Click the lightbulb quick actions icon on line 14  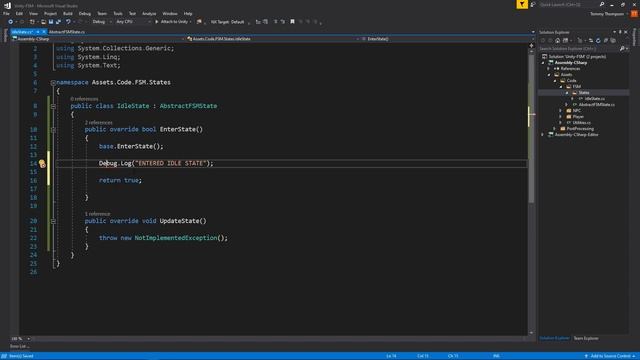point(42,164)
